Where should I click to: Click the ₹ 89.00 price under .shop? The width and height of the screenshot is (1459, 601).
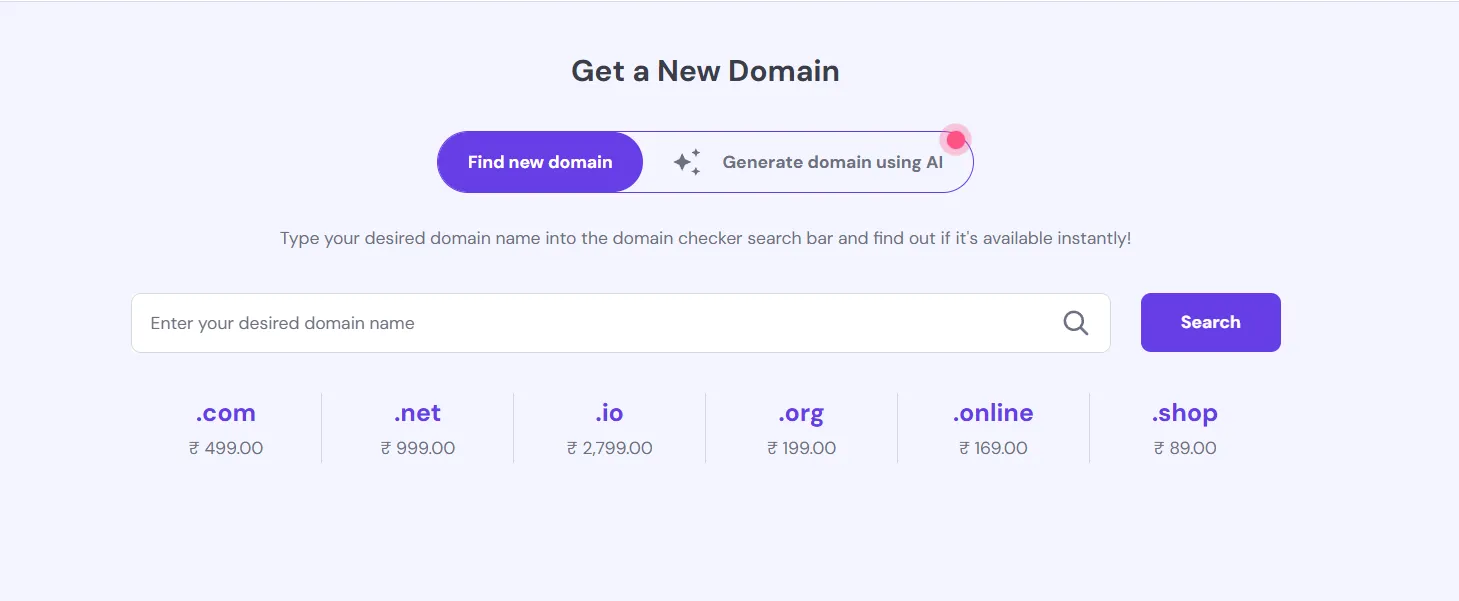(1185, 448)
